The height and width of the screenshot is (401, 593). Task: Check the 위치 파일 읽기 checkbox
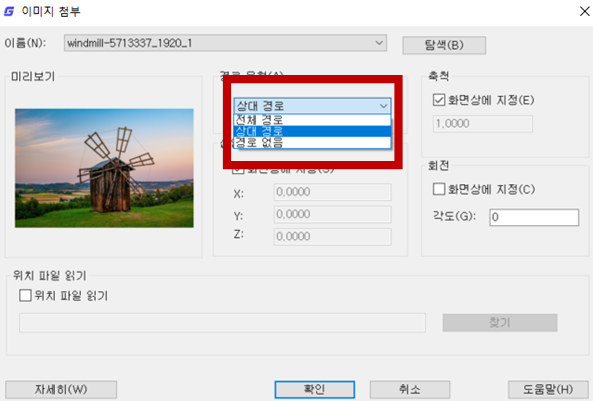(25, 295)
